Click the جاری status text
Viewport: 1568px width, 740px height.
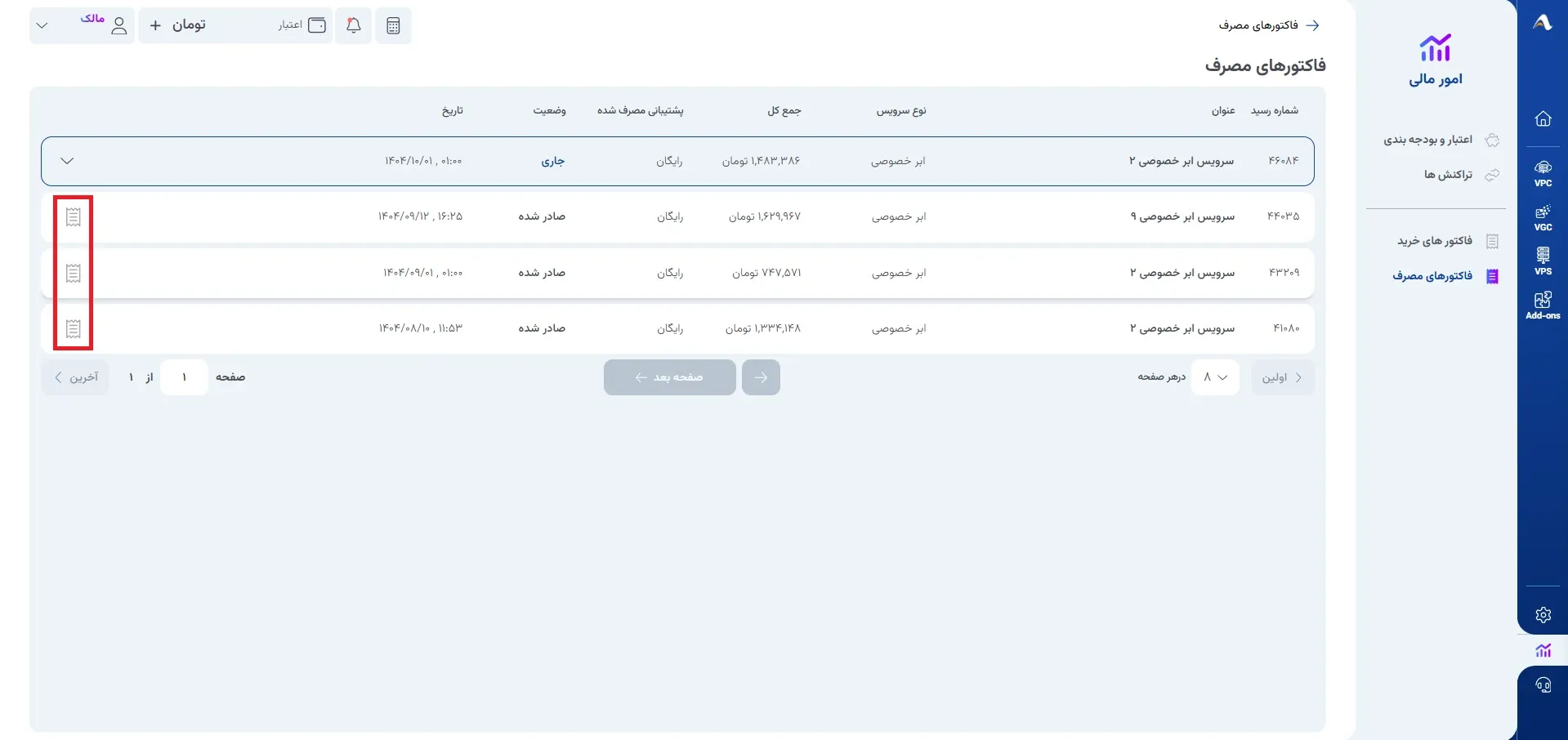point(553,161)
